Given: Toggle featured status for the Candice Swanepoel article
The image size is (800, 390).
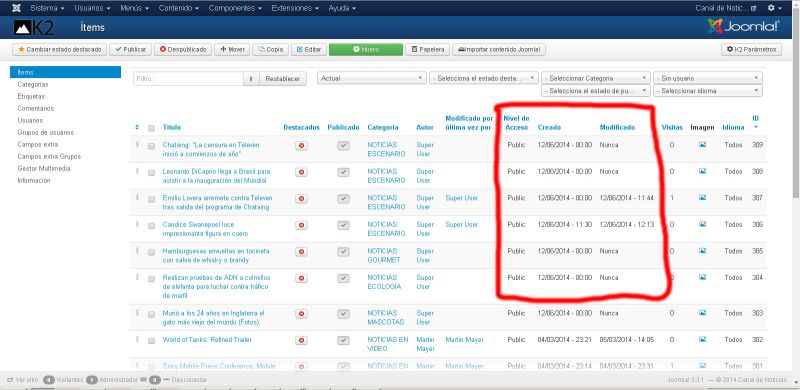Looking at the screenshot, I should point(301,225).
